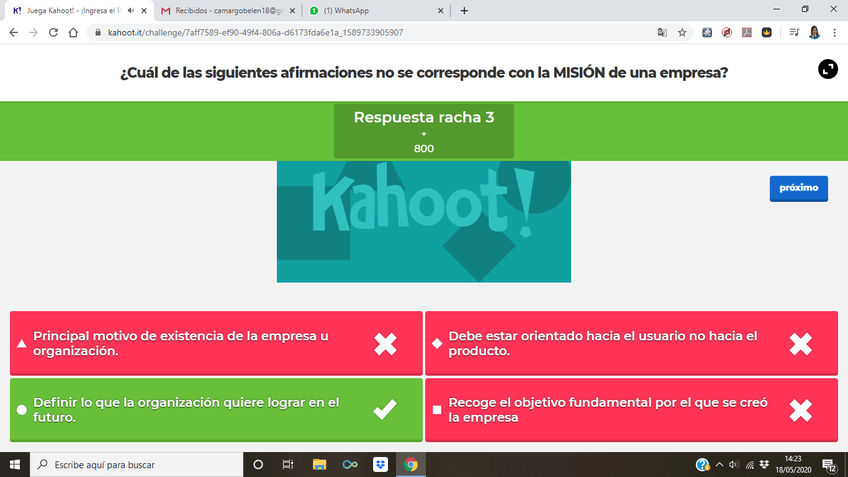
Task: Open the Chrome profile avatar
Action: click(x=814, y=32)
